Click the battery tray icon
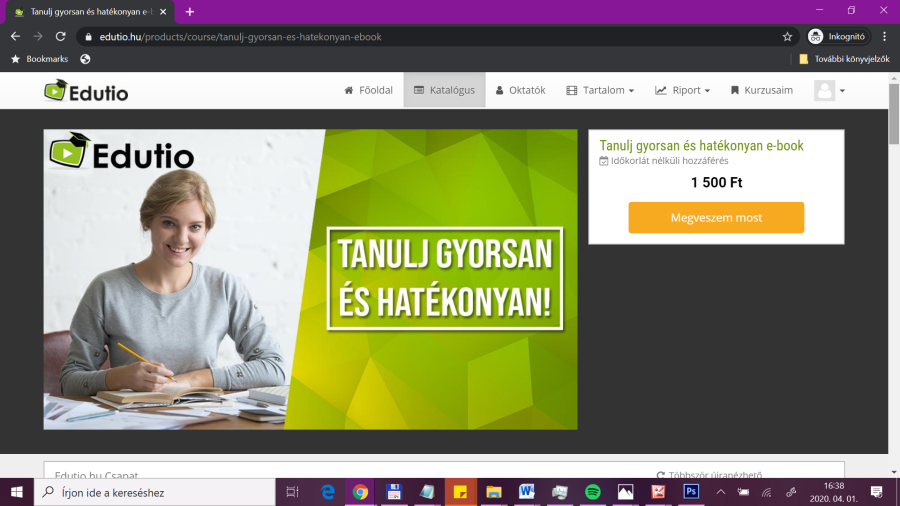 pyautogui.click(x=743, y=492)
